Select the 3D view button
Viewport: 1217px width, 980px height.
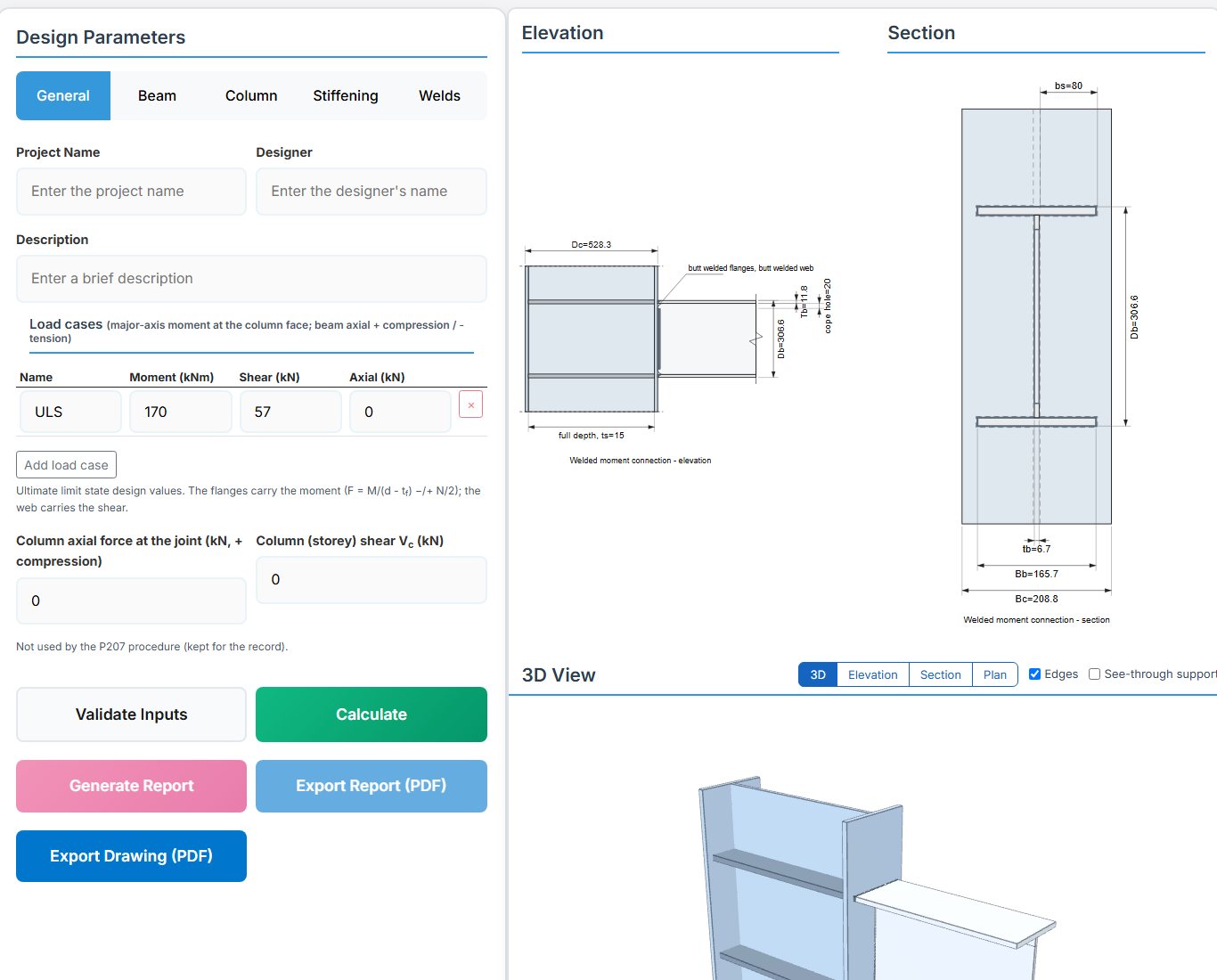pyautogui.click(x=818, y=674)
